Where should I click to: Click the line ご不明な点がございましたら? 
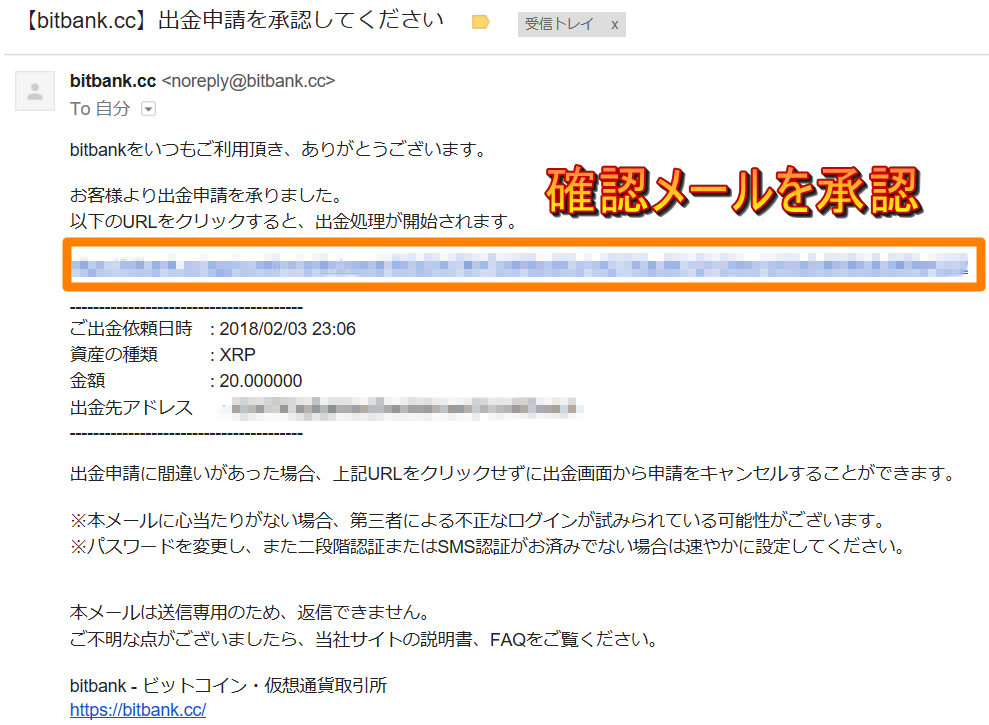[x=365, y=640]
